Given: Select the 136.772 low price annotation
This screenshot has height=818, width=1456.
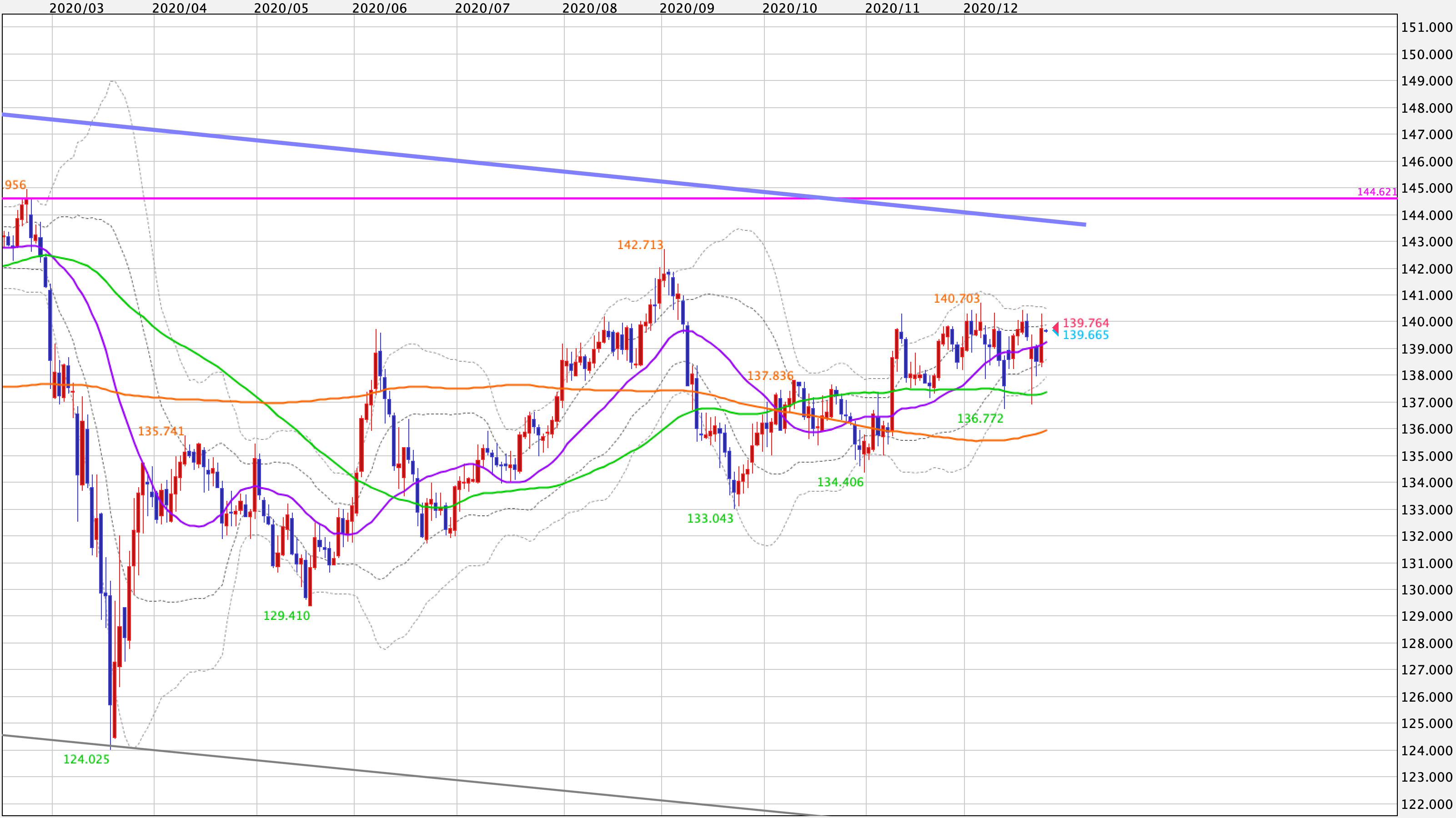Looking at the screenshot, I should 980,418.
